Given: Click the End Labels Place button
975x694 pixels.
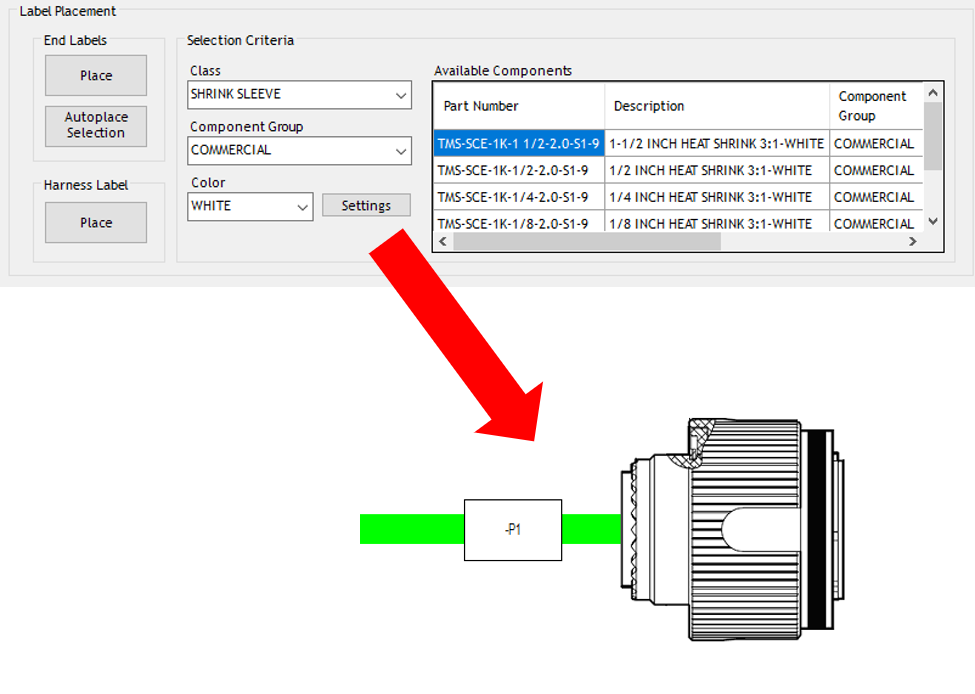Looking at the screenshot, I should tap(96, 76).
